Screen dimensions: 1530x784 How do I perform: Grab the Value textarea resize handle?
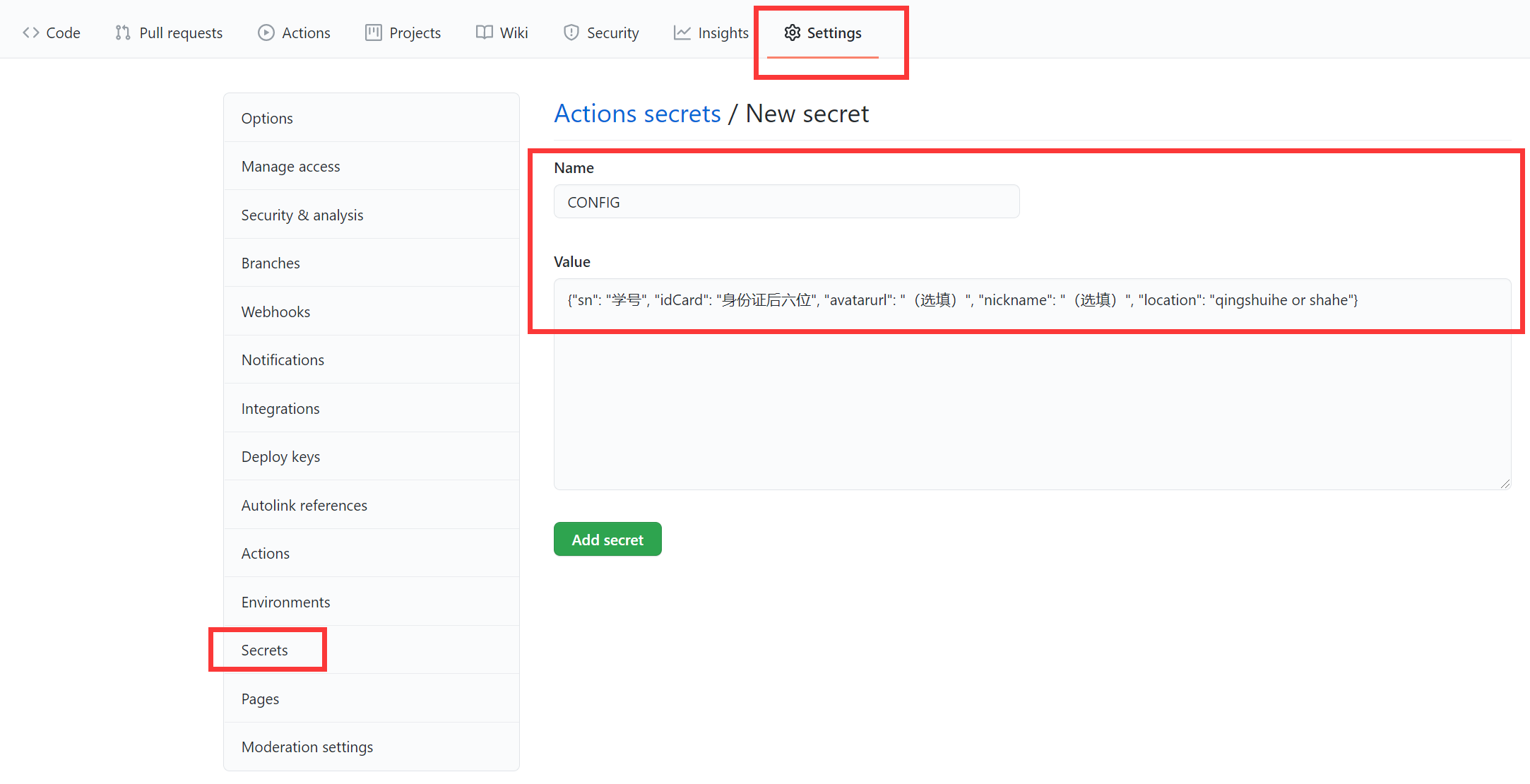[1505, 484]
